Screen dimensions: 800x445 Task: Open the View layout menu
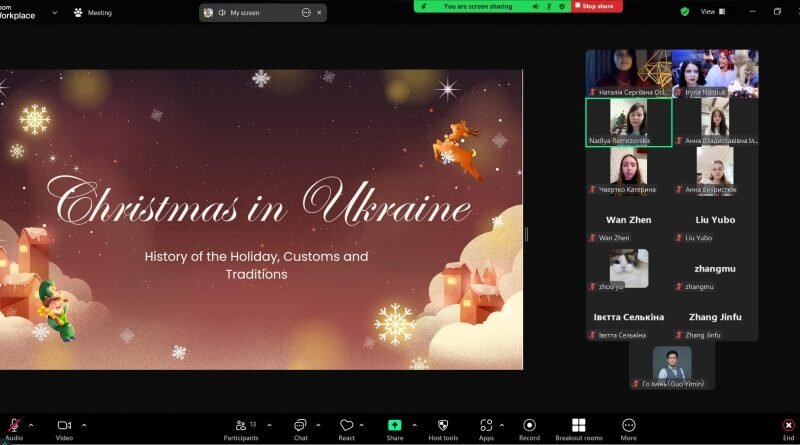[x=713, y=11]
